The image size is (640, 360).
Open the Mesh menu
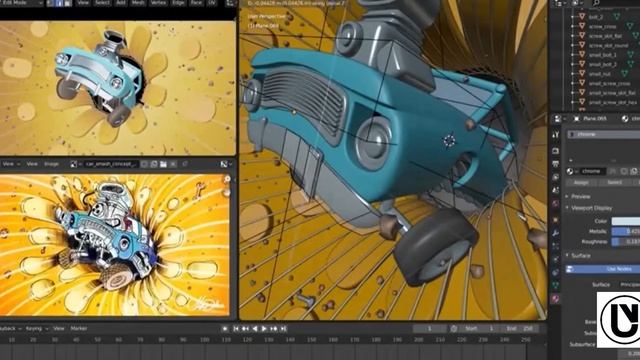[138, 3]
